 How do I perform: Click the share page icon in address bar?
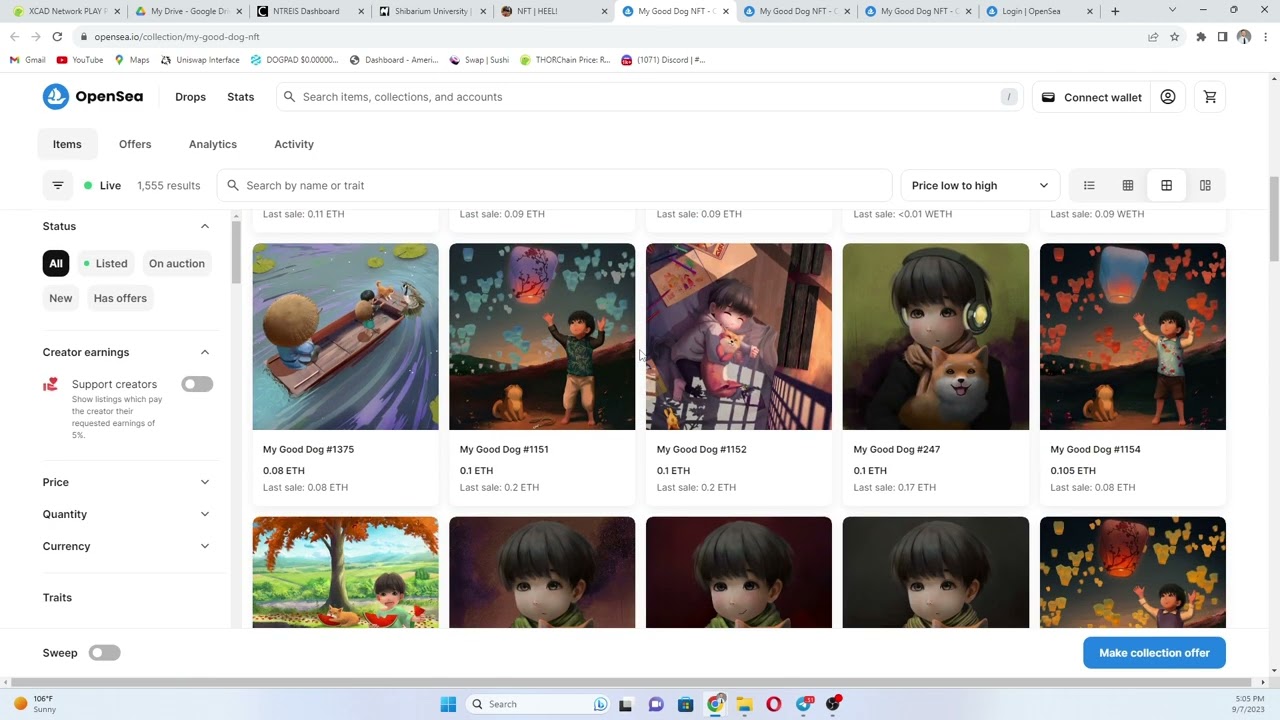point(1153,36)
